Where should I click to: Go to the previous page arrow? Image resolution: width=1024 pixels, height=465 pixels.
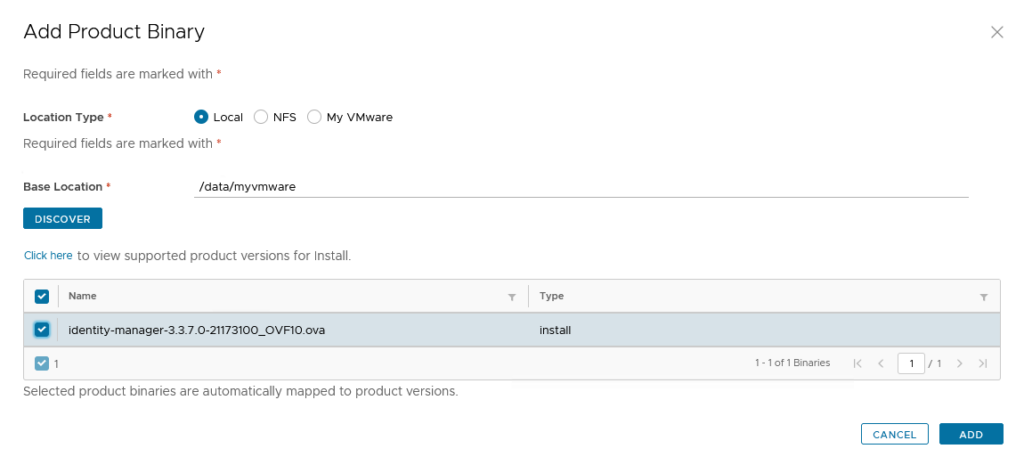point(881,364)
